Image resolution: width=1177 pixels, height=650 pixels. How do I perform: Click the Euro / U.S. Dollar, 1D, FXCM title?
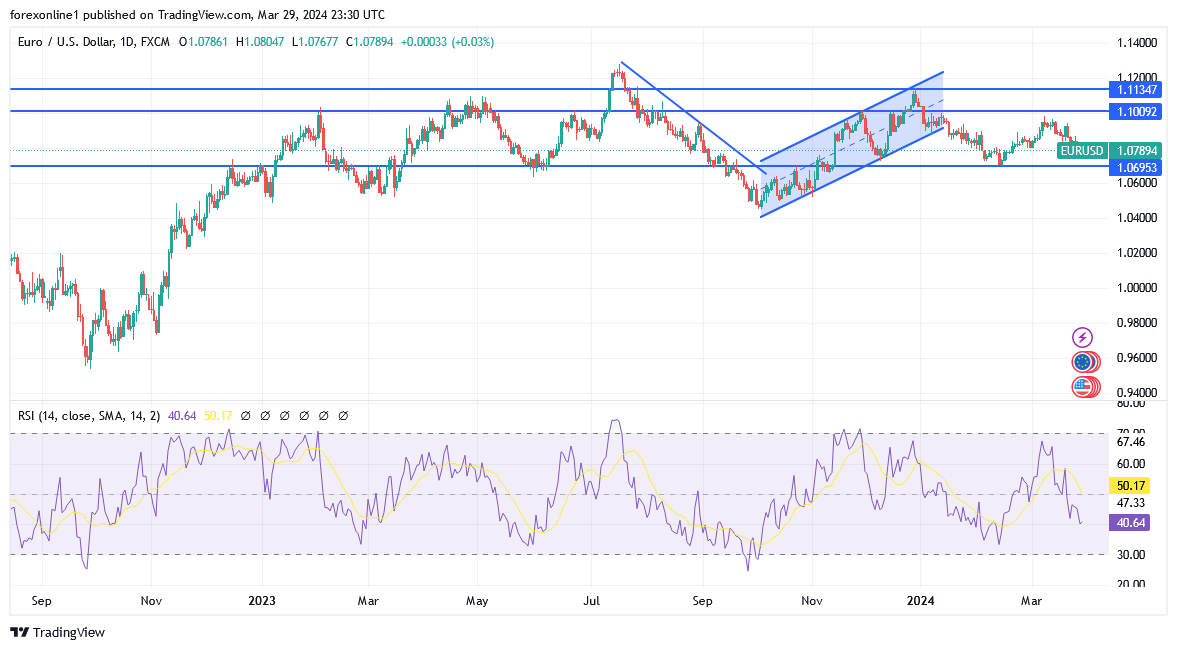click(x=94, y=42)
